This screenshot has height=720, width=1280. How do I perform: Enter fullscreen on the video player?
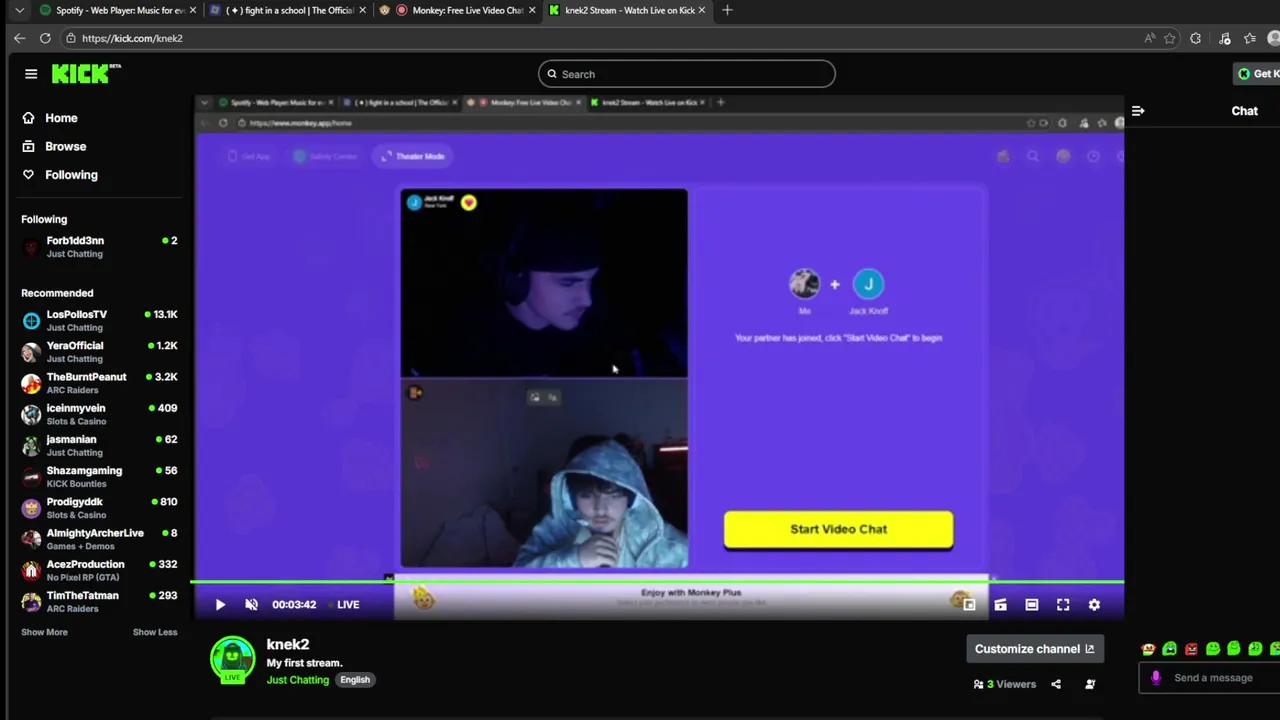pyautogui.click(x=1063, y=604)
